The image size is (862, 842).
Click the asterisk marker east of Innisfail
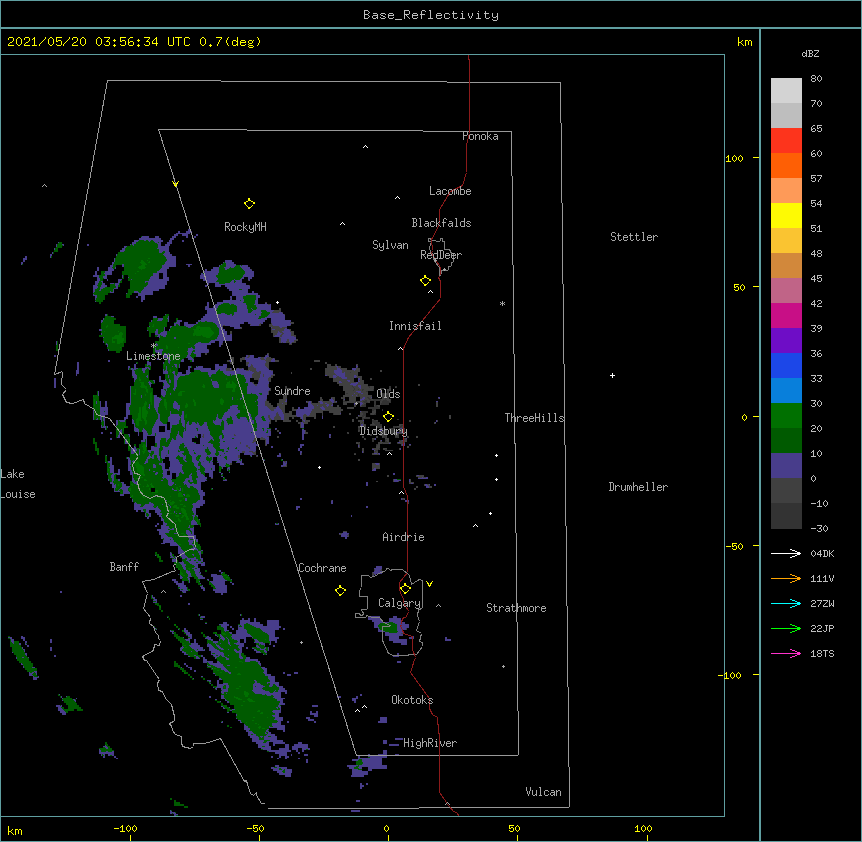(x=502, y=304)
